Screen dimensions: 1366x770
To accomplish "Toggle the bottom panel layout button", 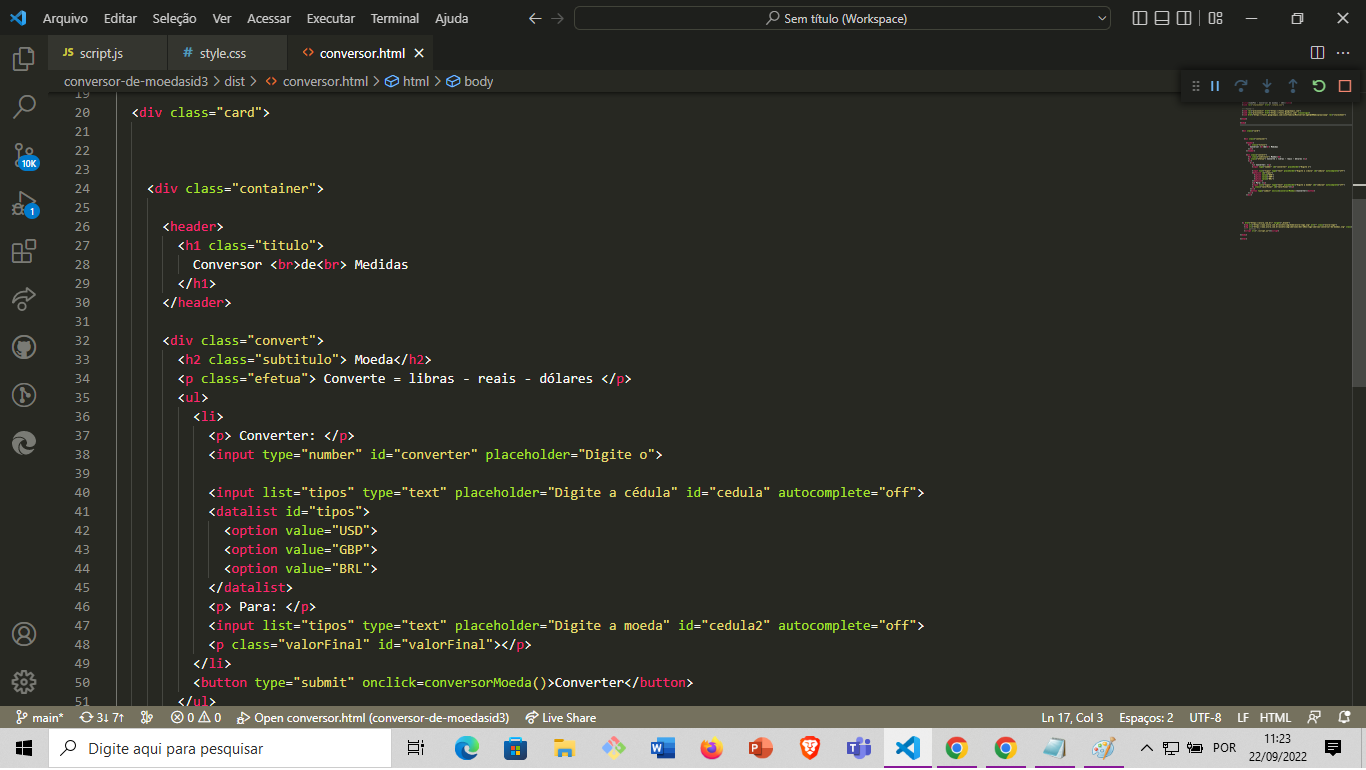I will (x=1162, y=18).
